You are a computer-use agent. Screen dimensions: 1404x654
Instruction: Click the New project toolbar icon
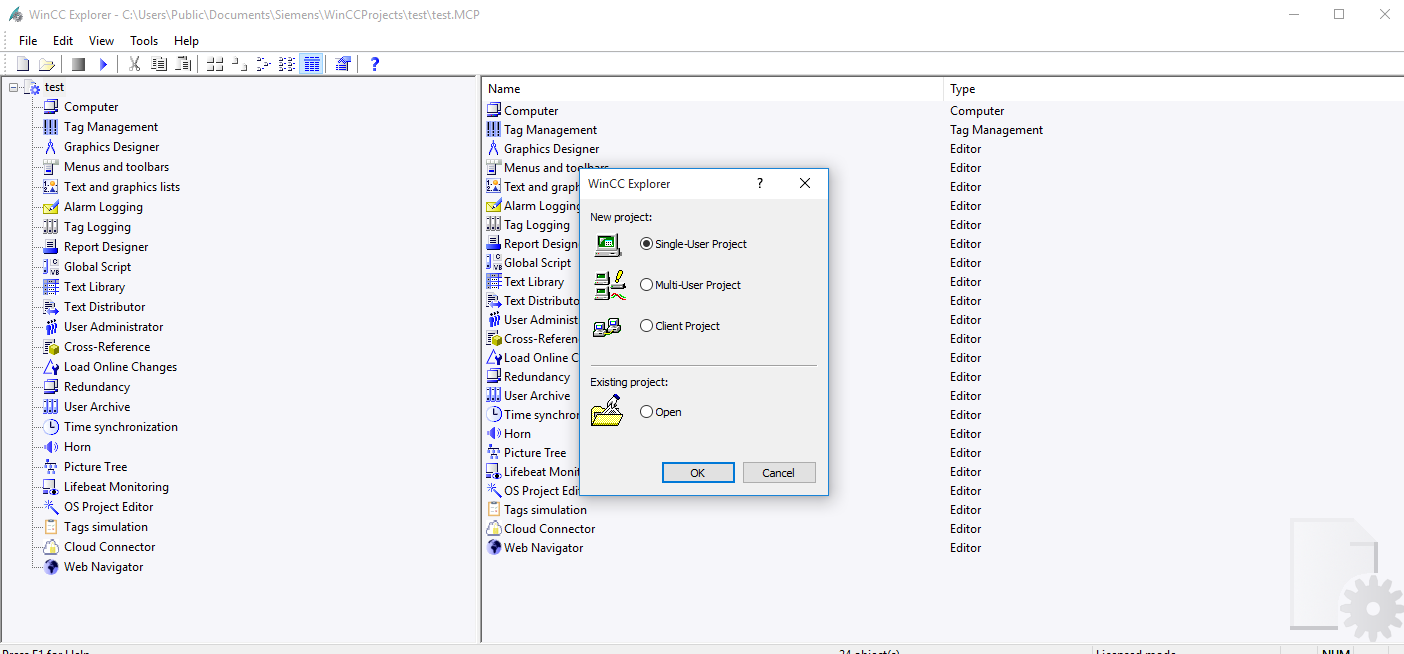[x=23, y=64]
